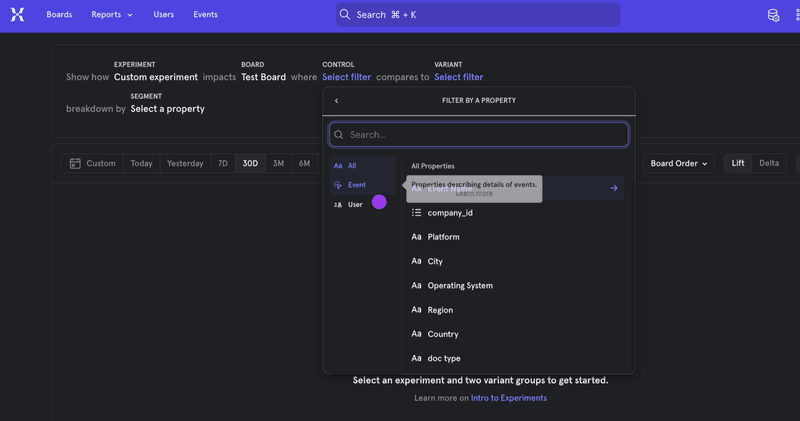800x421 pixels.
Task: Show only Event properties
Action: click(x=356, y=185)
